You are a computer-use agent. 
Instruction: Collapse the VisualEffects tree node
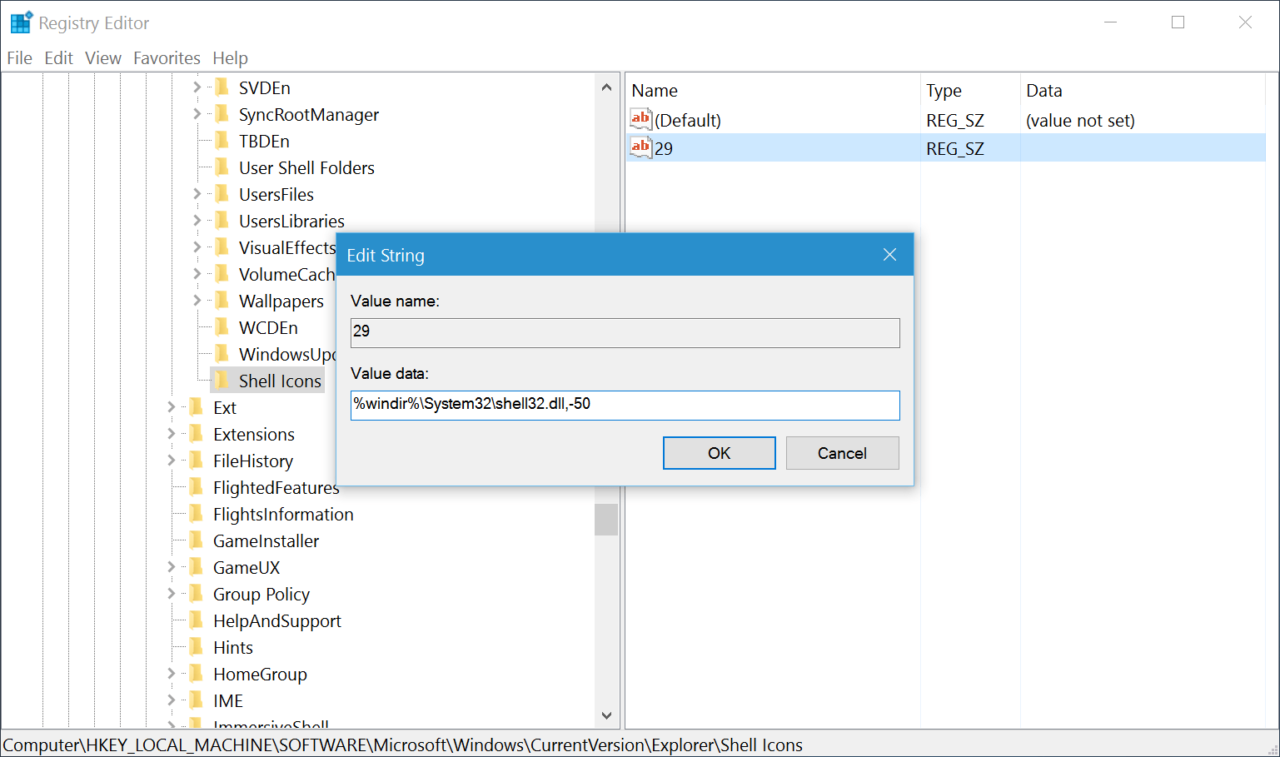(199, 247)
